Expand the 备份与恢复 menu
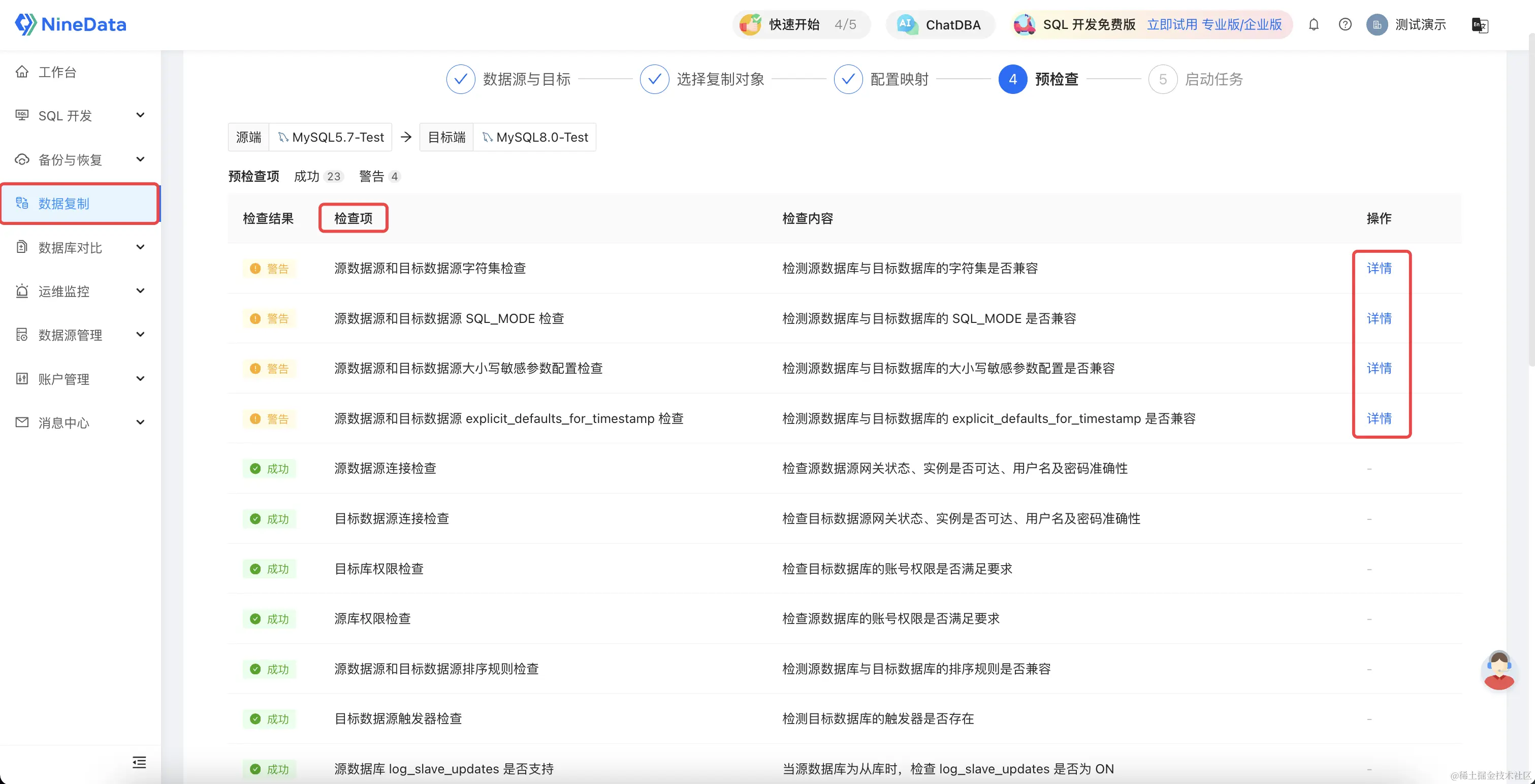The width and height of the screenshot is (1535, 784). [140, 159]
